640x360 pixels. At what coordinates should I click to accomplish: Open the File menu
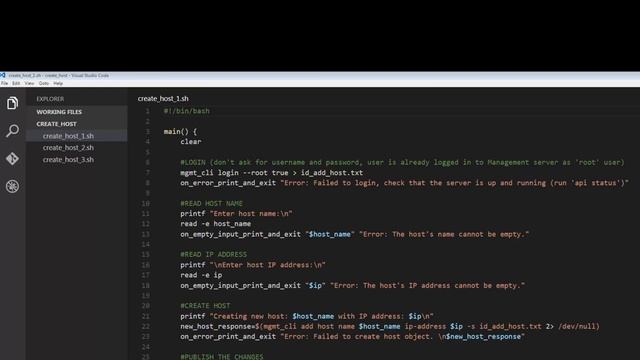[x=4, y=83]
